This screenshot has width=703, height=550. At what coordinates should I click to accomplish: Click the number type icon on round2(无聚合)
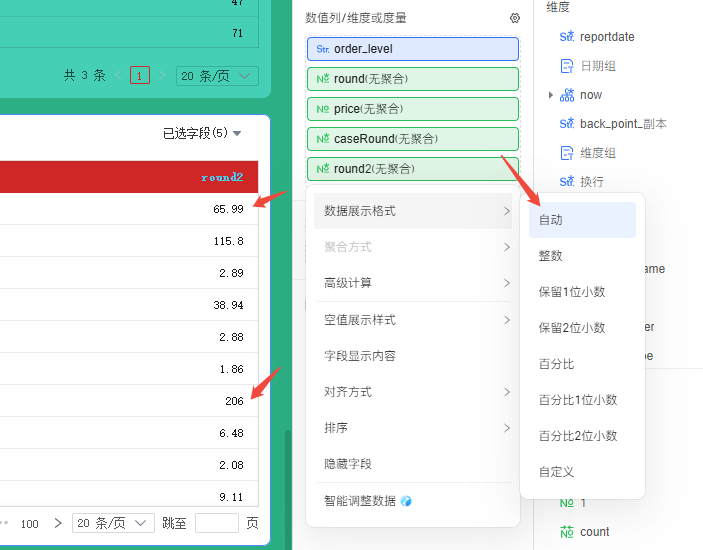click(323, 169)
